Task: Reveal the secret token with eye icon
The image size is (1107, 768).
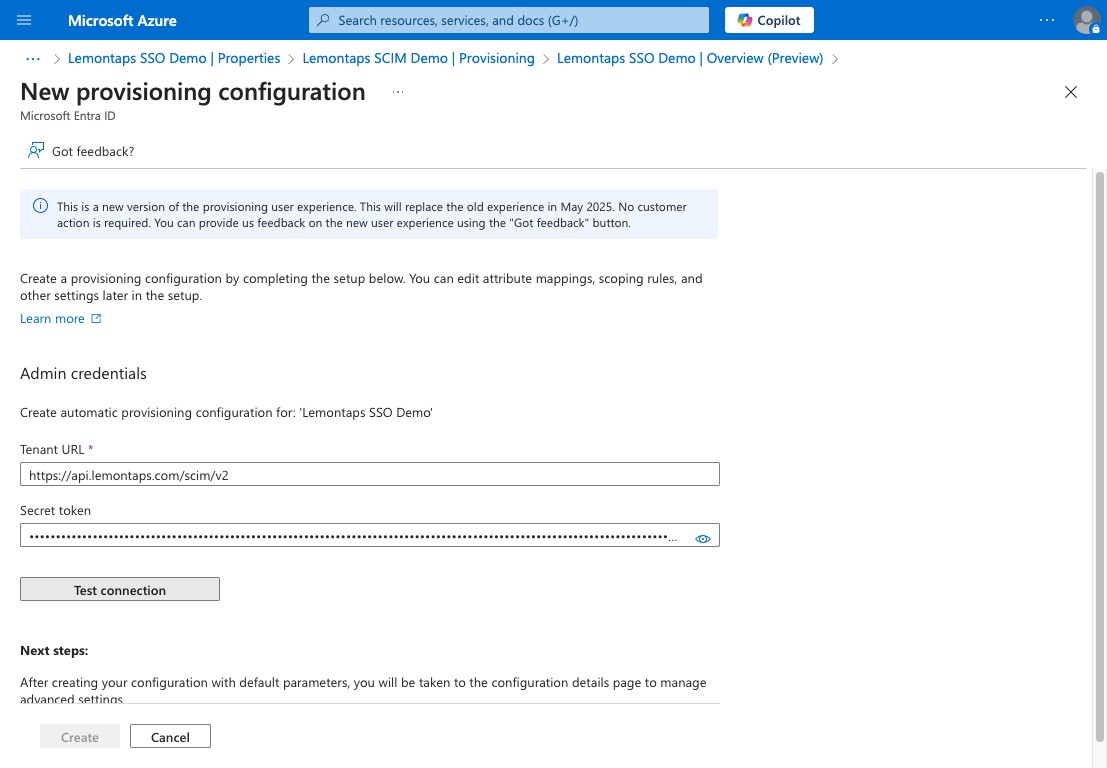Action: coord(702,539)
